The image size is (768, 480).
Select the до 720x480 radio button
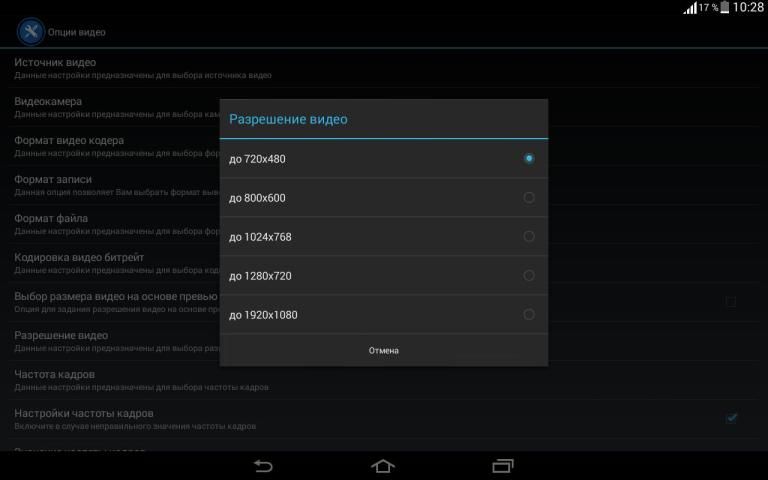529,158
